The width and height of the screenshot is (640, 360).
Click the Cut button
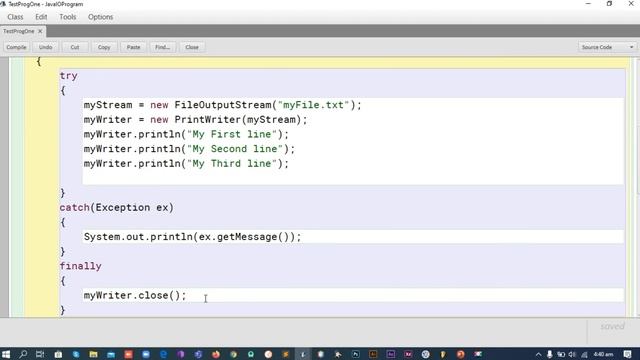tap(75, 47)
